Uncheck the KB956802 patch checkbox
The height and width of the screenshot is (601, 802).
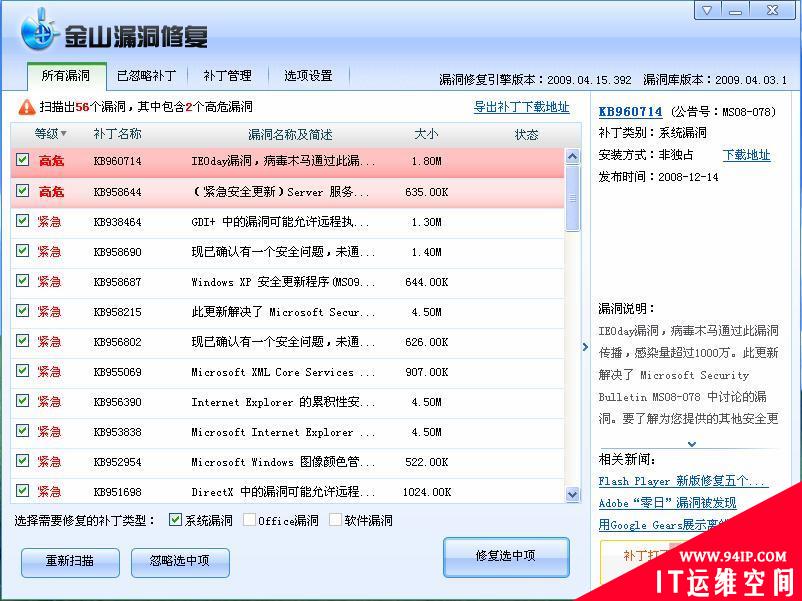point(23,341)
